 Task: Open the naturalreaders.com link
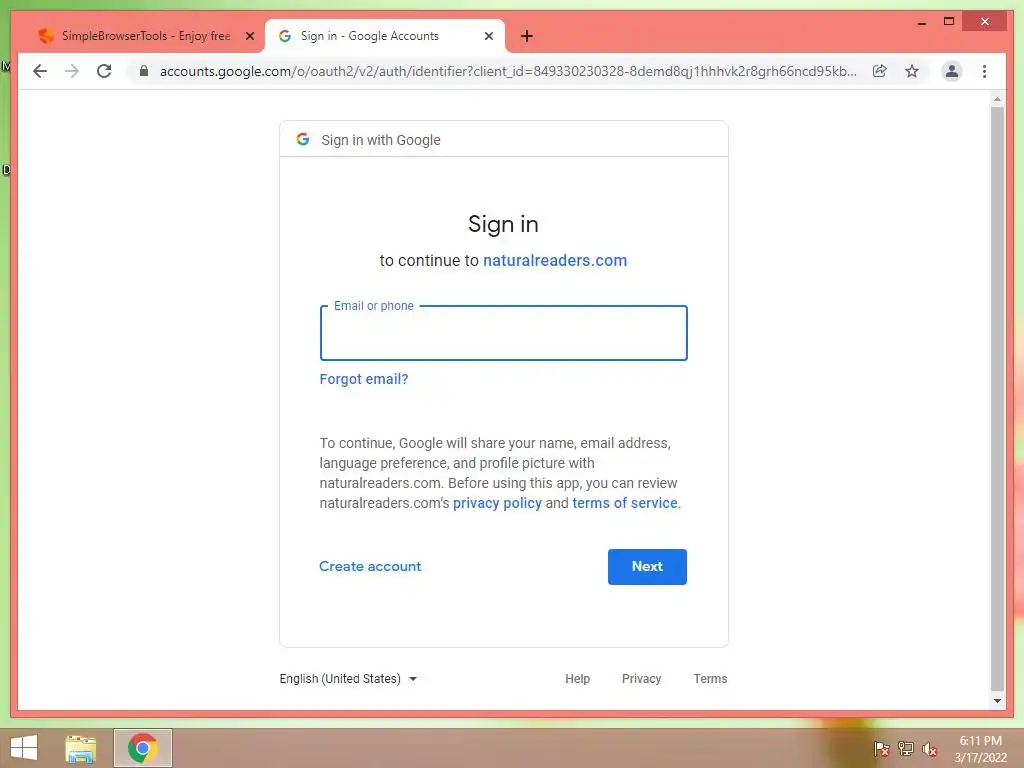pos(555,261)
